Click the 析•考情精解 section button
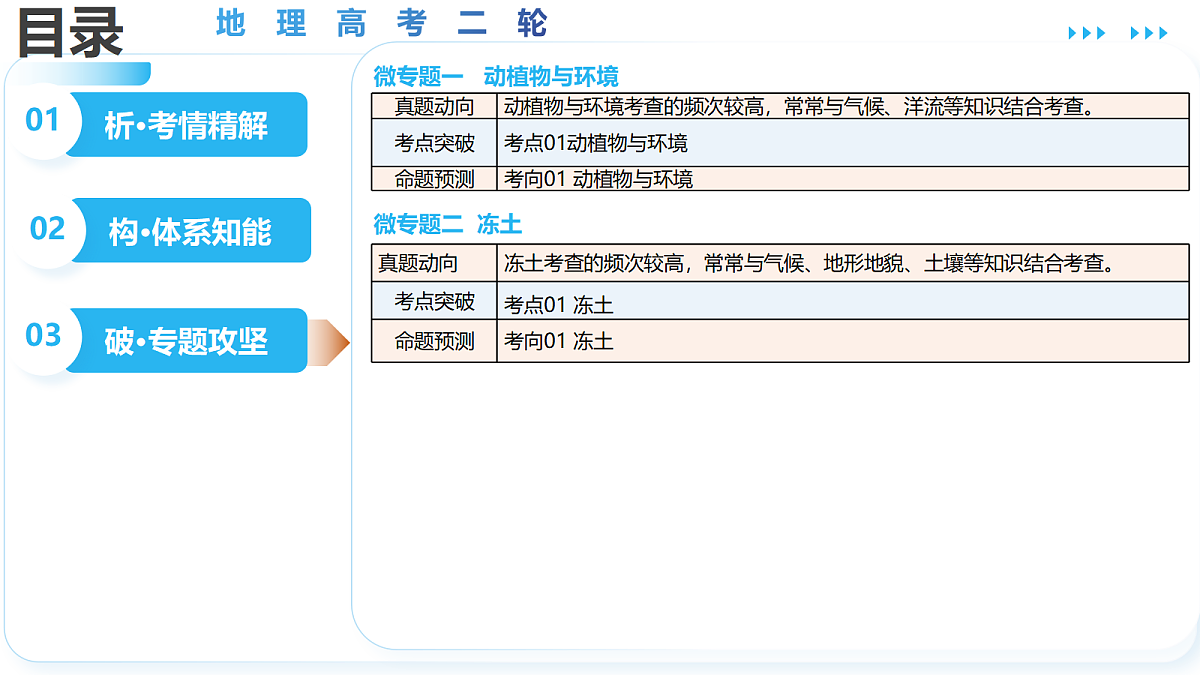The image size is (1200, 675). point(186,125)
